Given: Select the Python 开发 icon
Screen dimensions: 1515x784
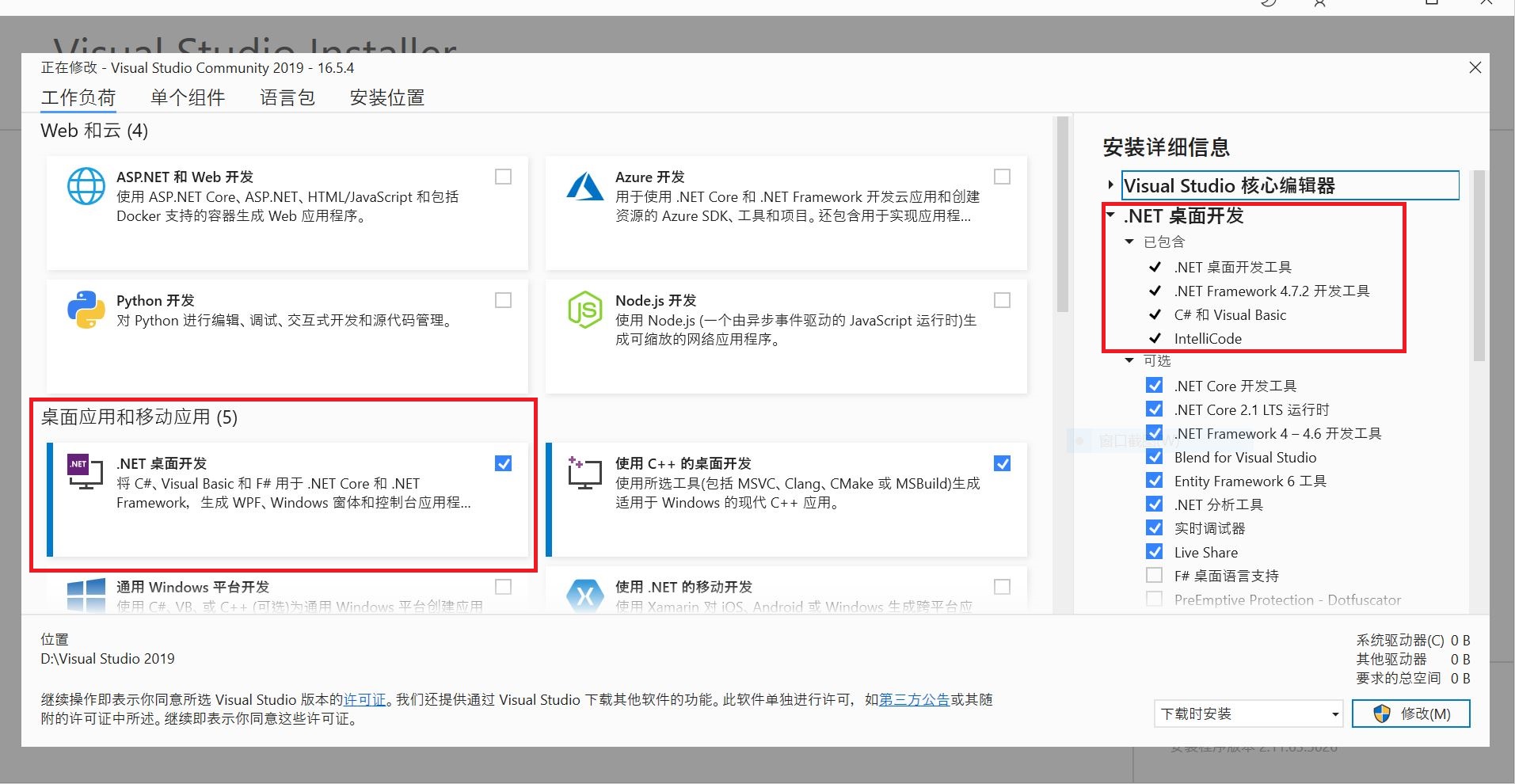Looking at the screenshot, I should click(86, 310).
